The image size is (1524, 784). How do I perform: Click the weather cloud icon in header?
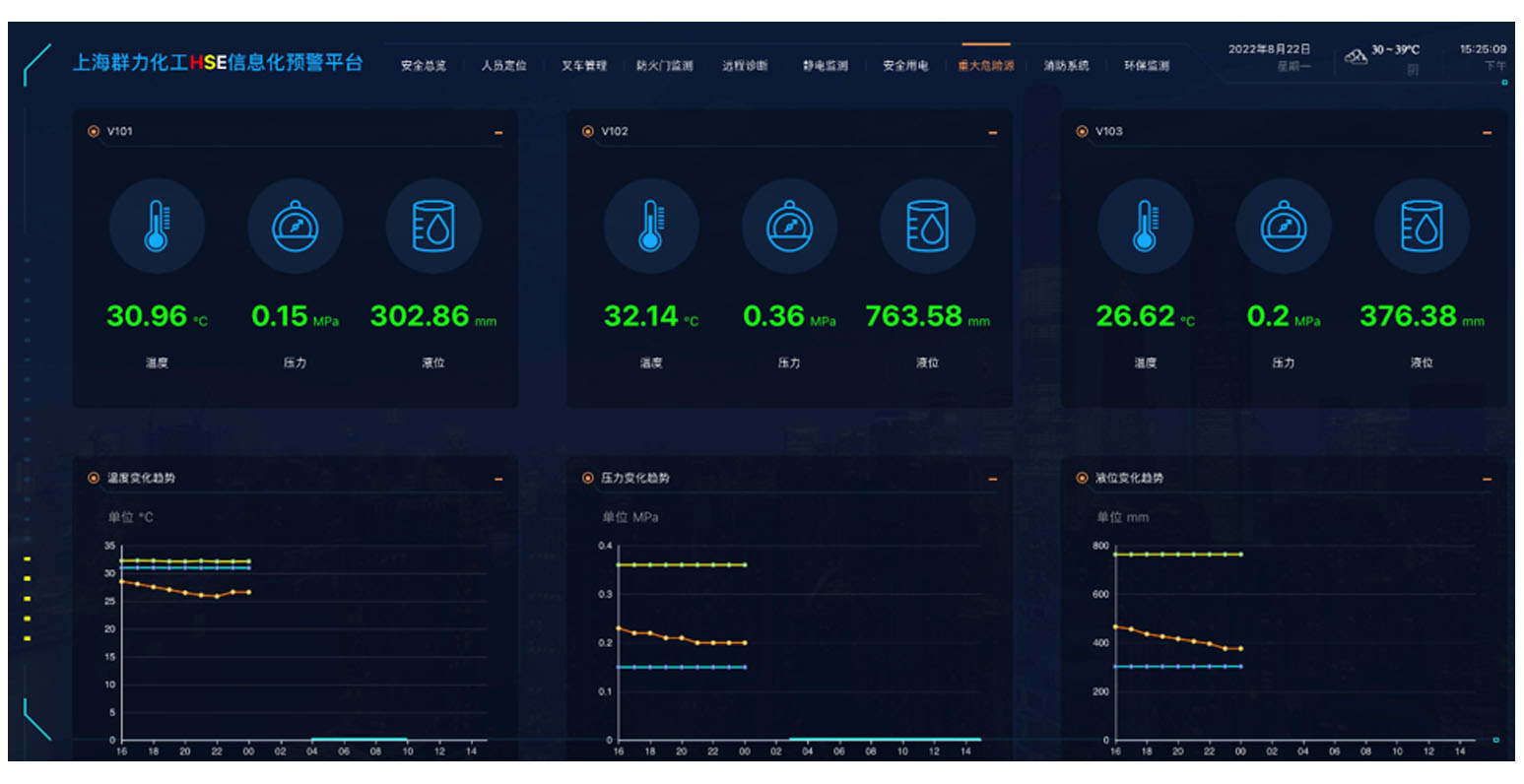coord(1357,56)
